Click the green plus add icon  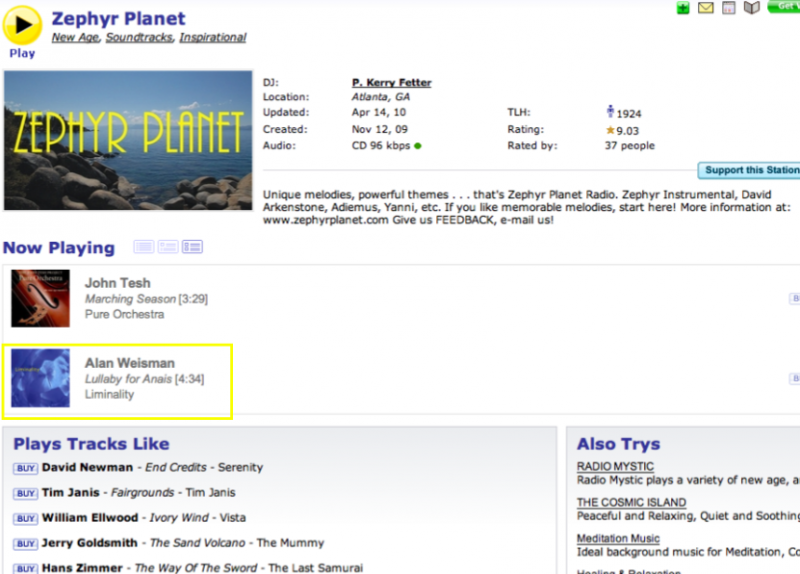(683, 9)
